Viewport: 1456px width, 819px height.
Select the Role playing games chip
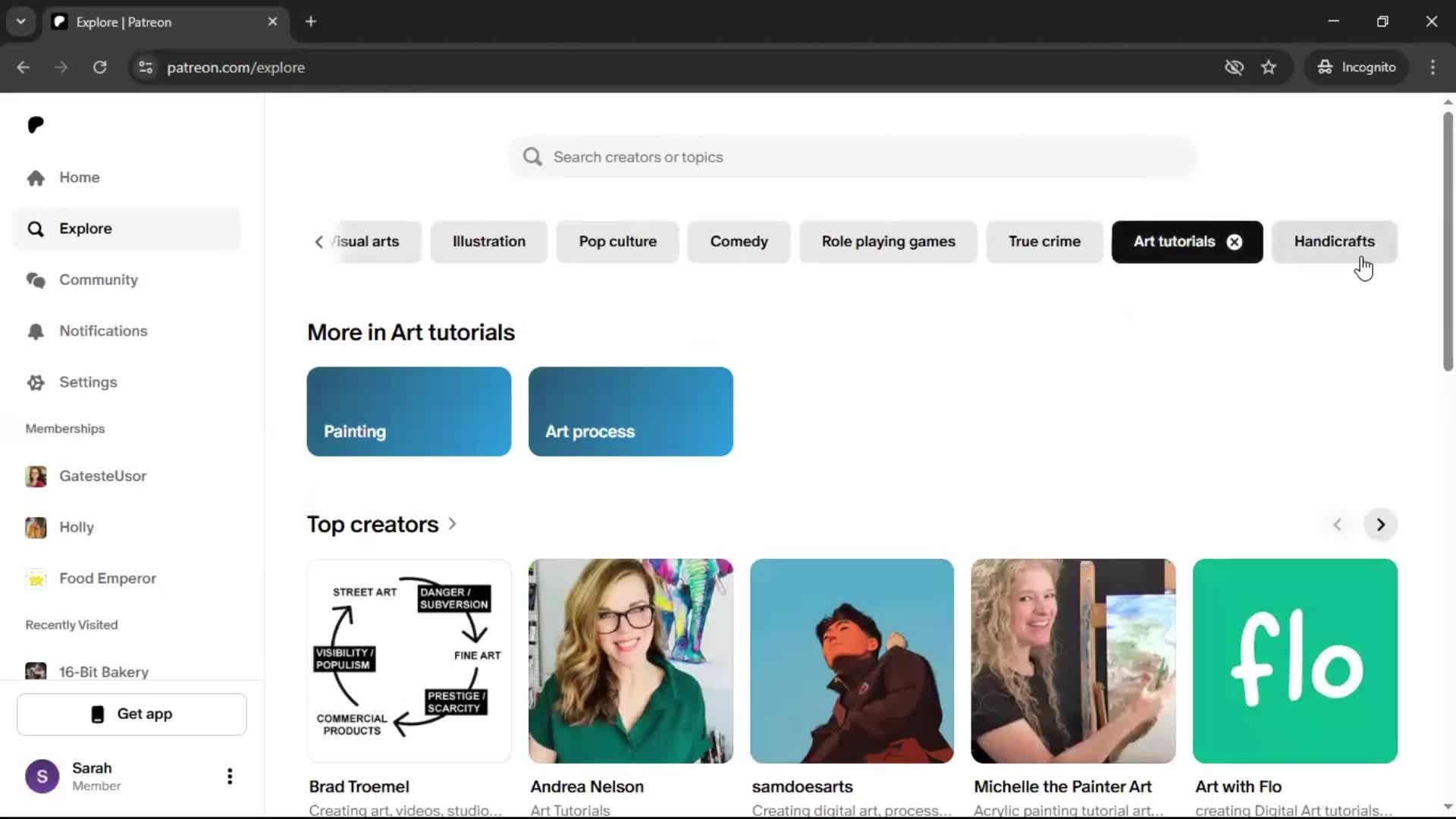[889, 242]
